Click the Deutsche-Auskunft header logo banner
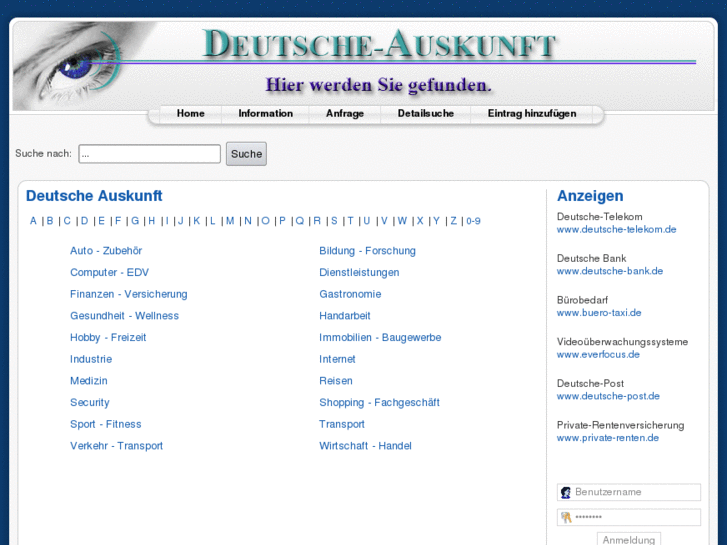 [x=364, y=65]
